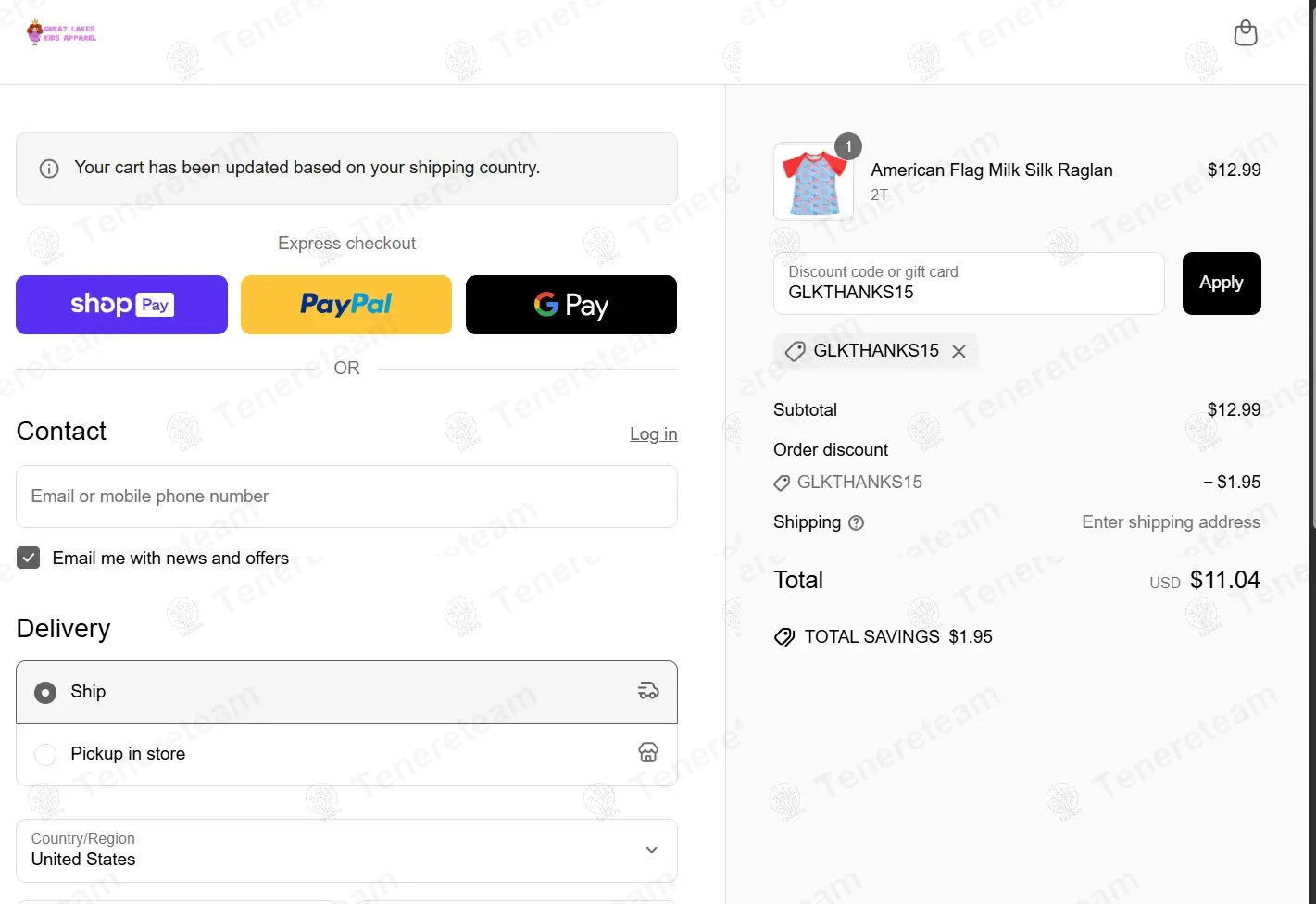Check out with PayPal
This screenshot has height=904, width=1316.
346,305
